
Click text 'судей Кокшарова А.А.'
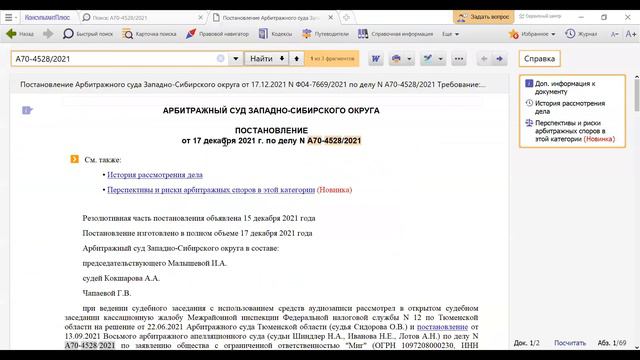pos(121,278)
